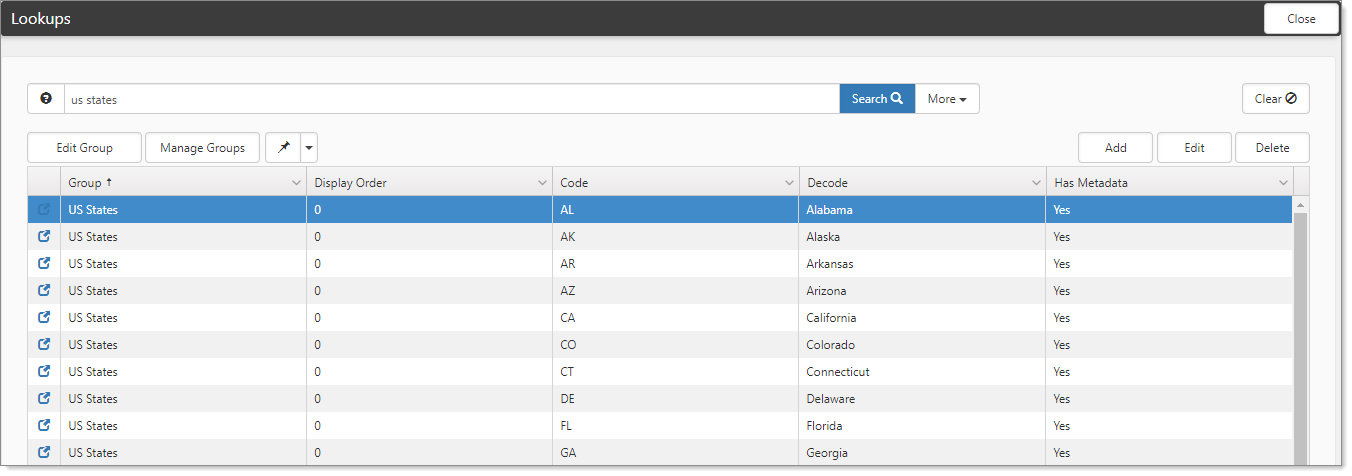The width and height of the screenshot is (1352, 476).
Task: Open the Has Metadata column chevron
Action: pyautogui.click(x=1283, y=183)
